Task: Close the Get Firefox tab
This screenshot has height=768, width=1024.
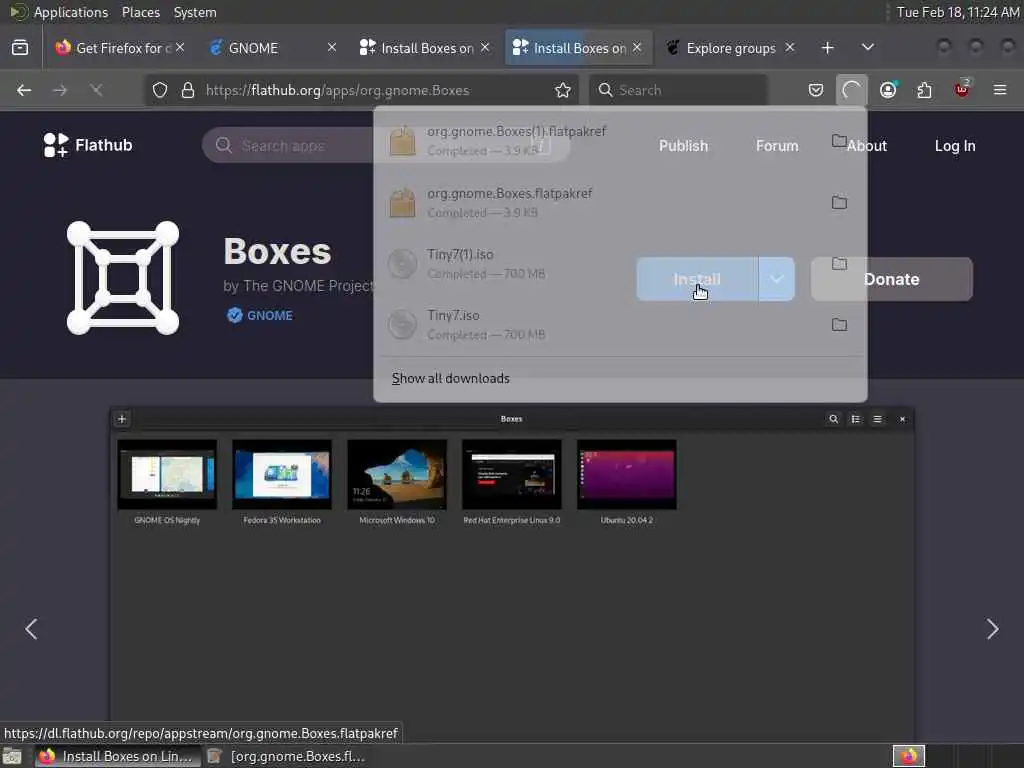Action: click(x=180, y=48)
